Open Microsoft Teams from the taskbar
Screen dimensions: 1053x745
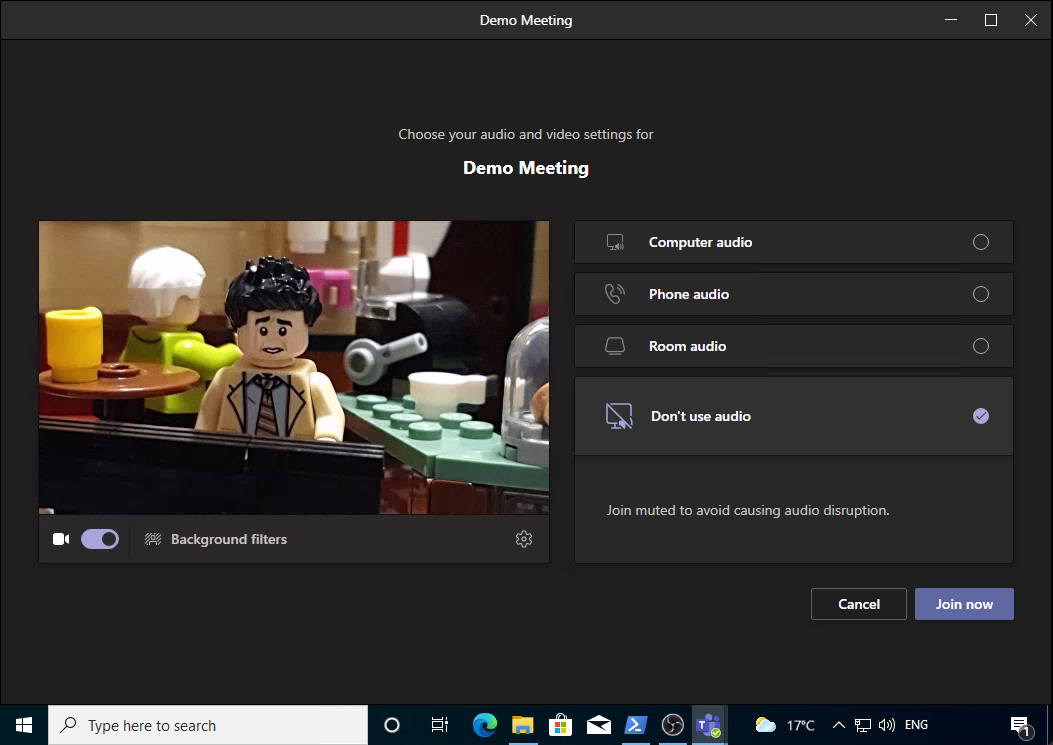click(710, 725)
